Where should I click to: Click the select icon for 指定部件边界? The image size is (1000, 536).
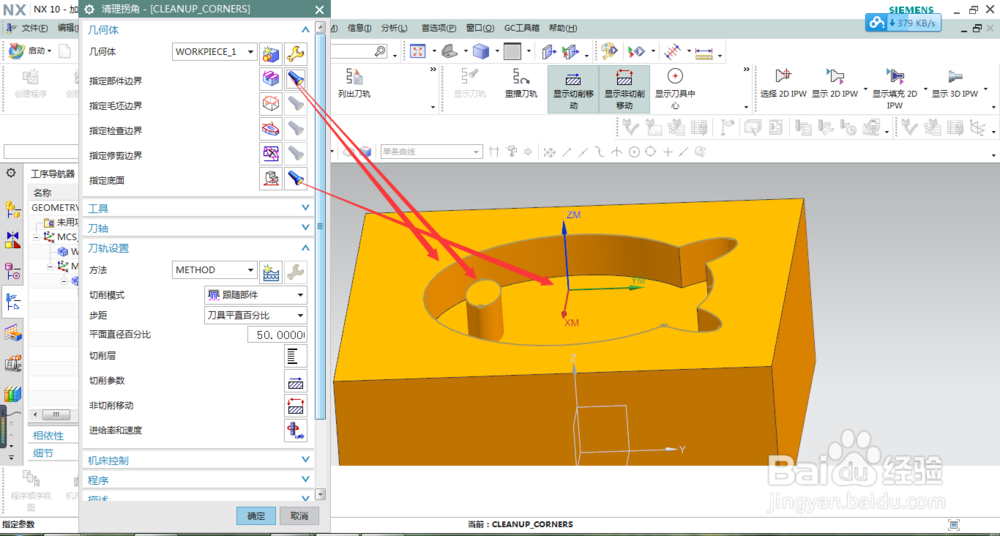click(x=271, y=79)
